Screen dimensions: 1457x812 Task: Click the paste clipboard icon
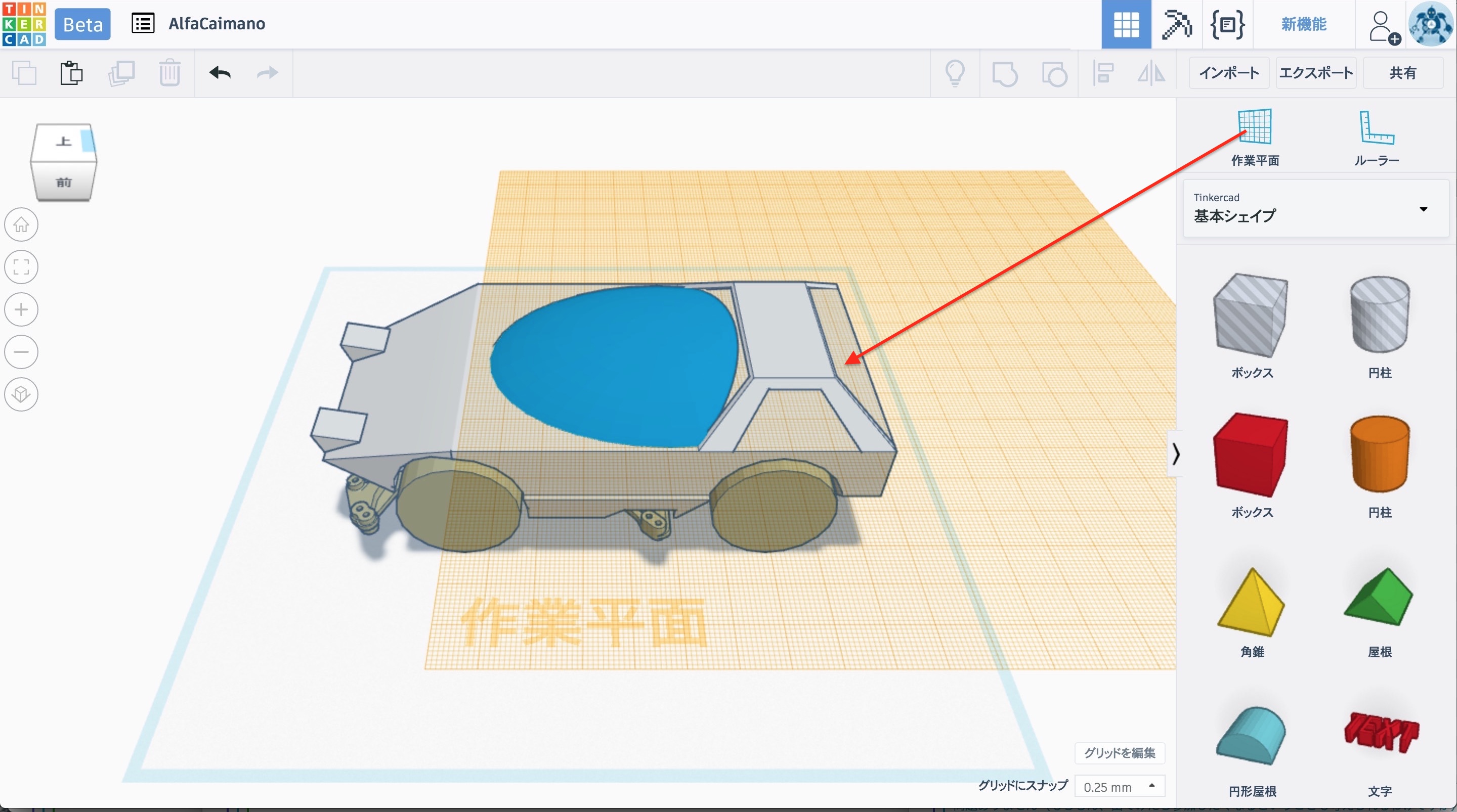point(71,73)
